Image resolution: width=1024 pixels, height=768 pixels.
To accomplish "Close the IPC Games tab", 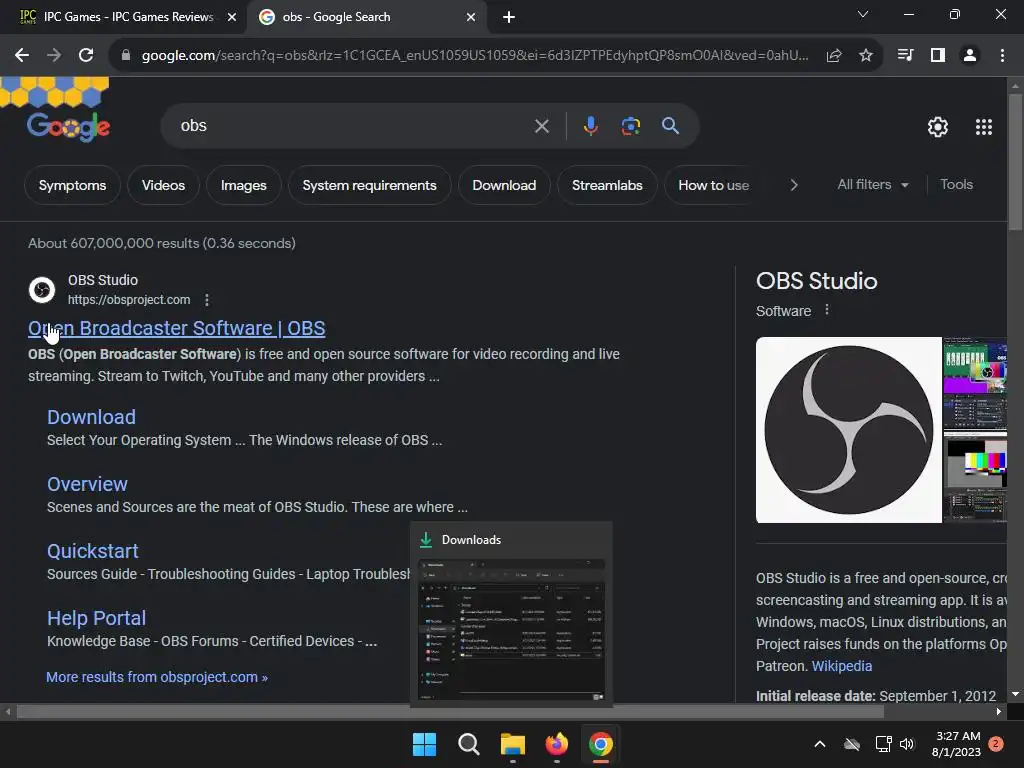I will [232, 18].
